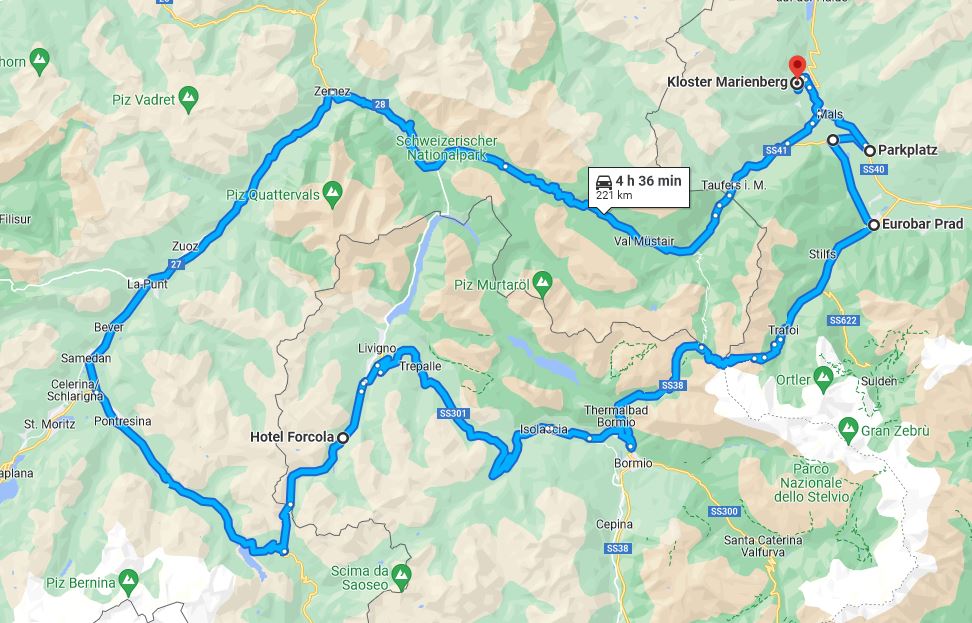Select the Piz Vadret mountain peak icon
Image resolution: width=972 pixels, height=623 pixels.
(188, 98)
